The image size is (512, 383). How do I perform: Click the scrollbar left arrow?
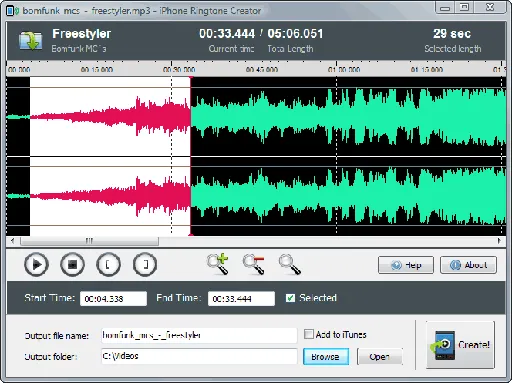pos(13,241)
